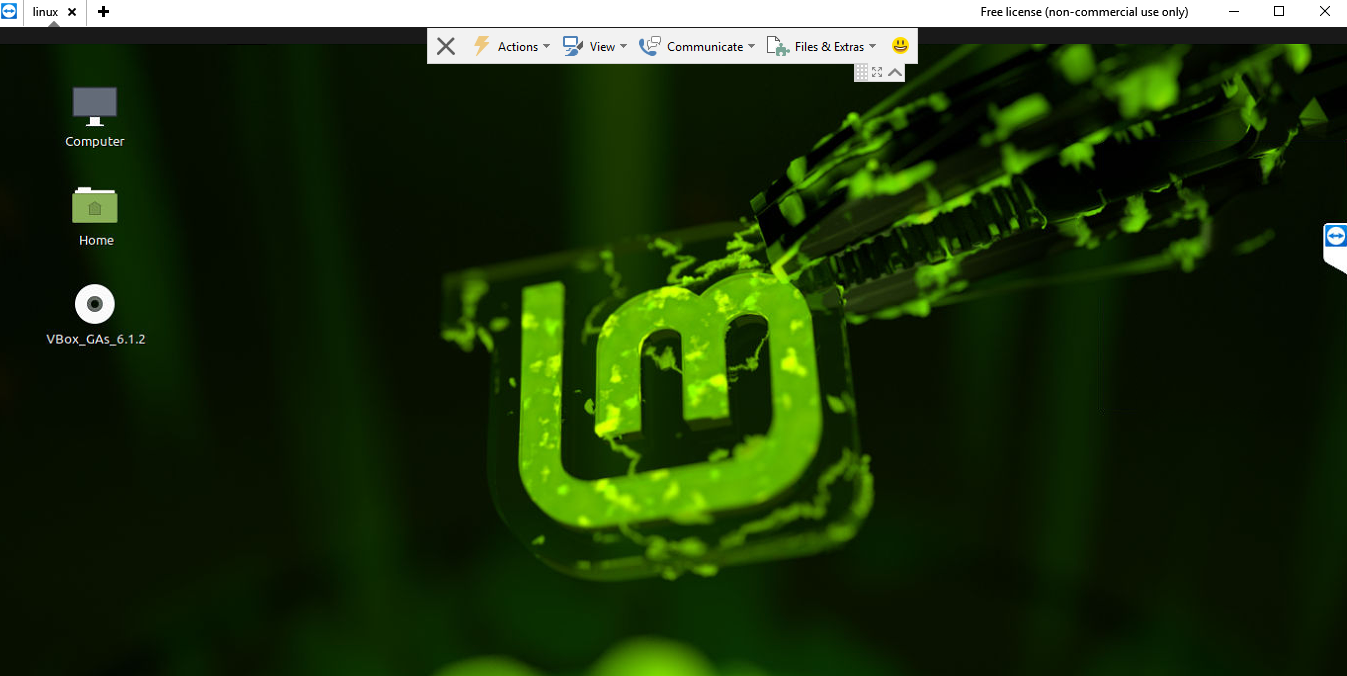The height and width of the screenshot is (676, 1347).
Task: Open the Actions menu
Action: pos(511,46)
